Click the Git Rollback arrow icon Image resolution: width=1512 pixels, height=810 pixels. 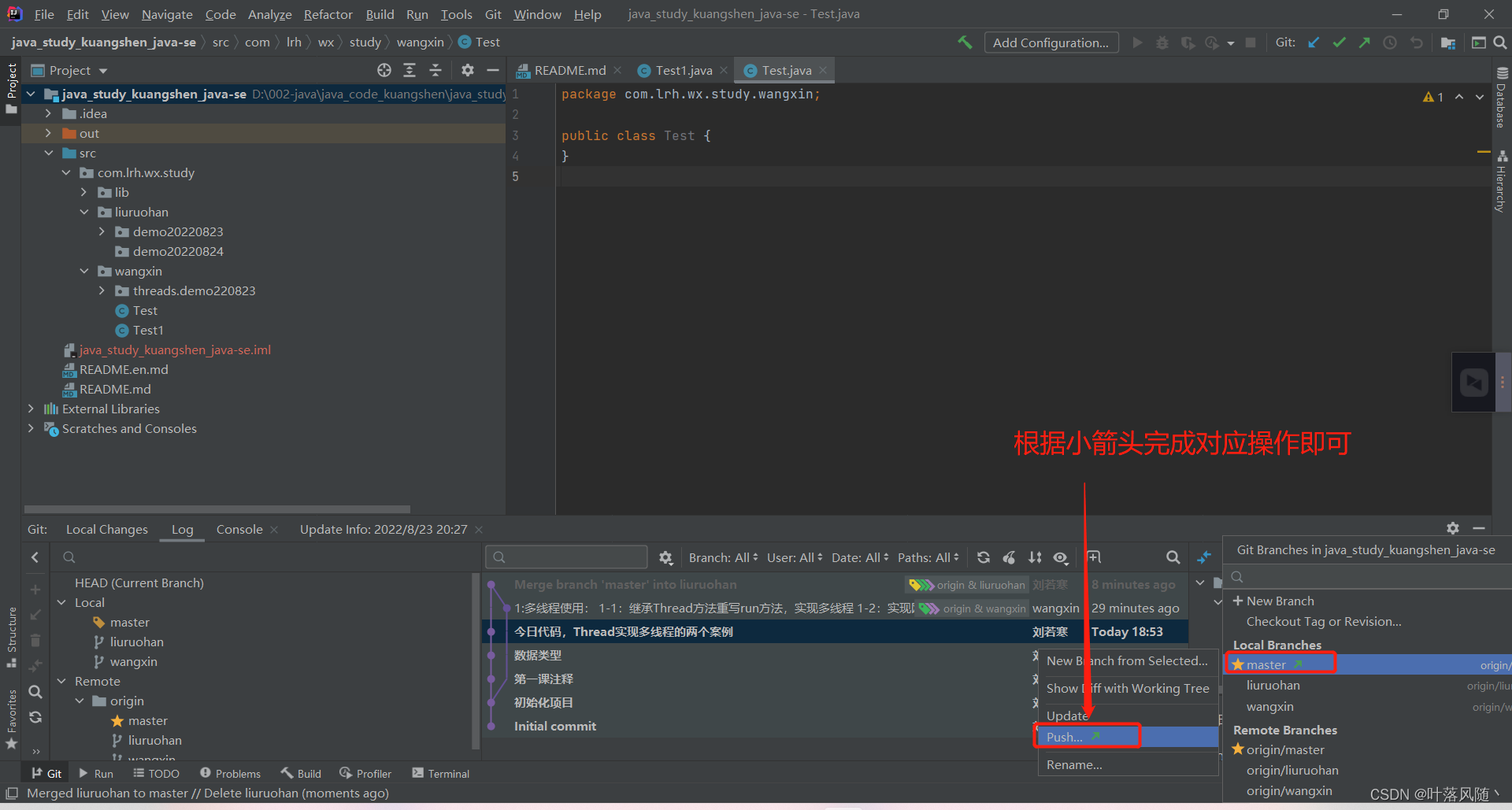(1416, 43)
